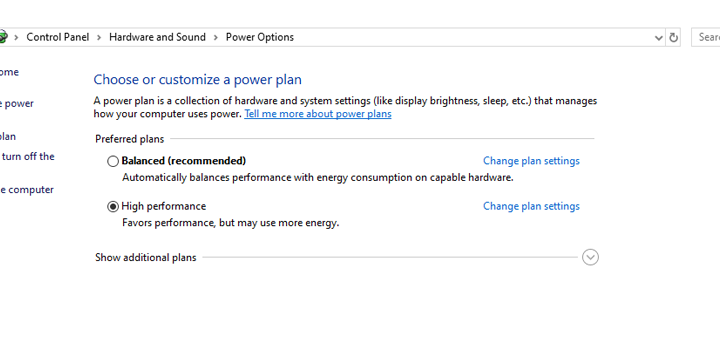The width and height of the screenshot is (720, 360).
Task: Change plan settings for Balanced plan
Action: (531, 161)
